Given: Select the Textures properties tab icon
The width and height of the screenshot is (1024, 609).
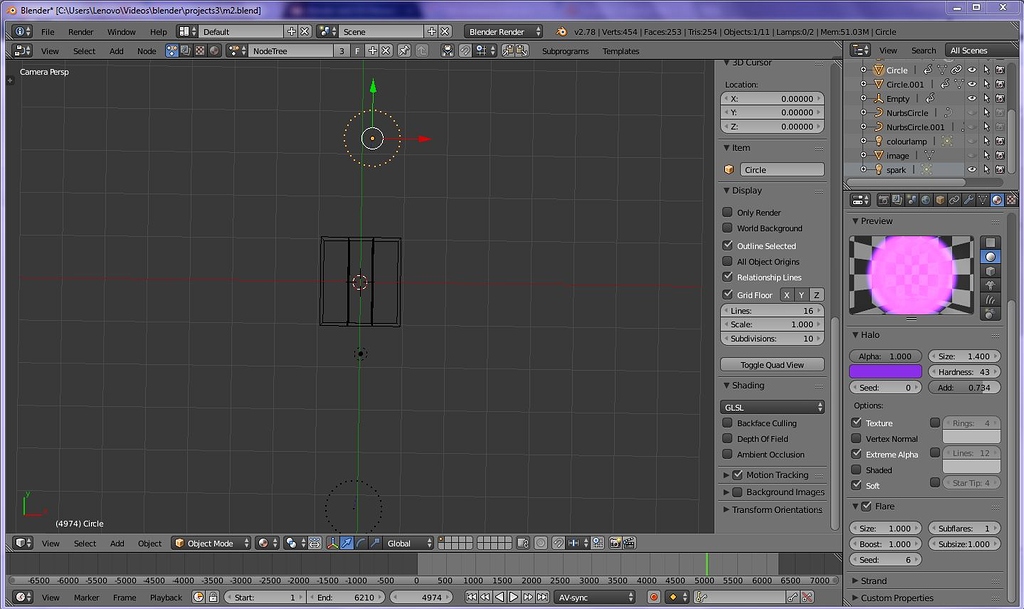Looking at the screenshot, I should [x=1011, y=199].
